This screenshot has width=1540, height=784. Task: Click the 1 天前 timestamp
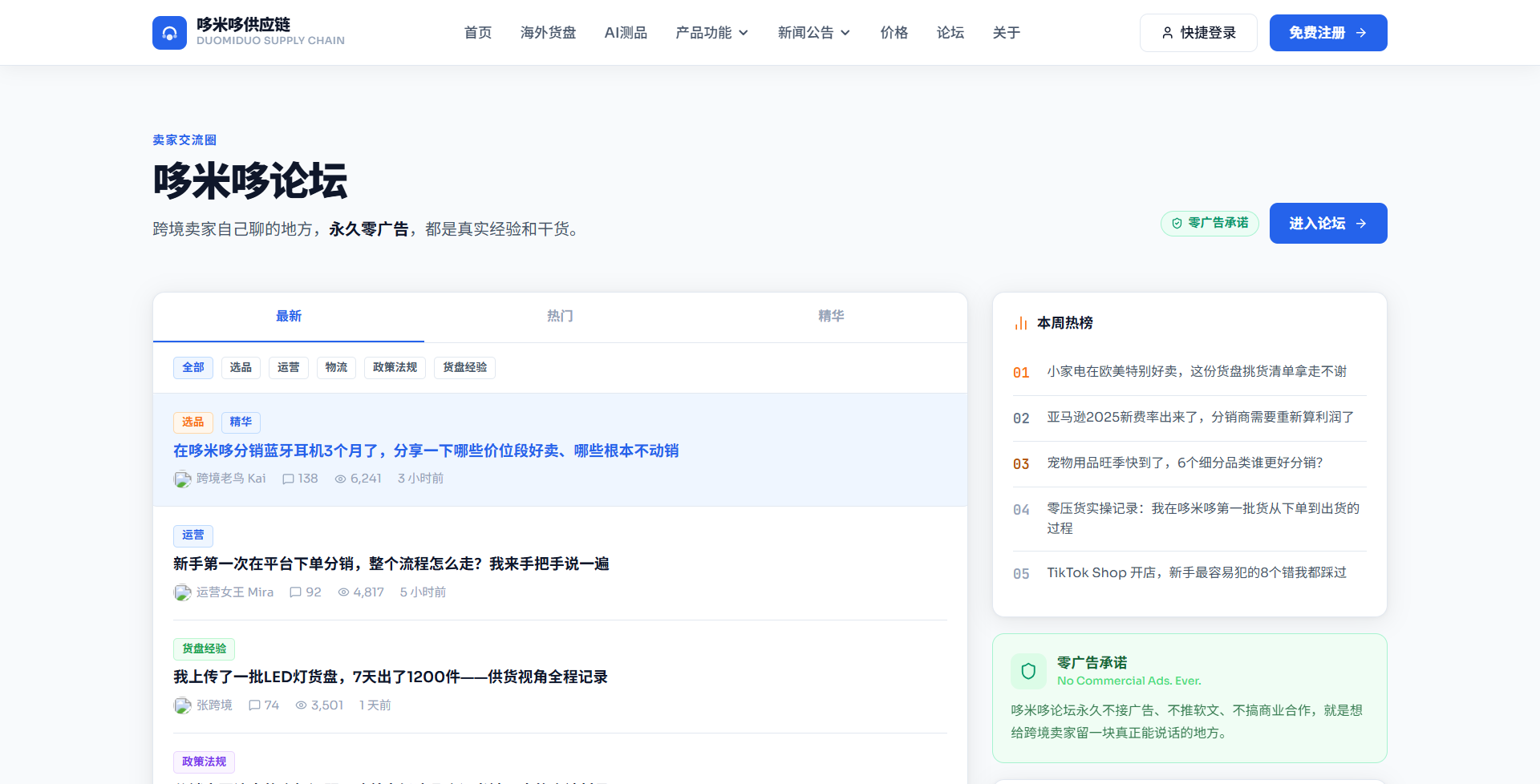pos(375,705)
